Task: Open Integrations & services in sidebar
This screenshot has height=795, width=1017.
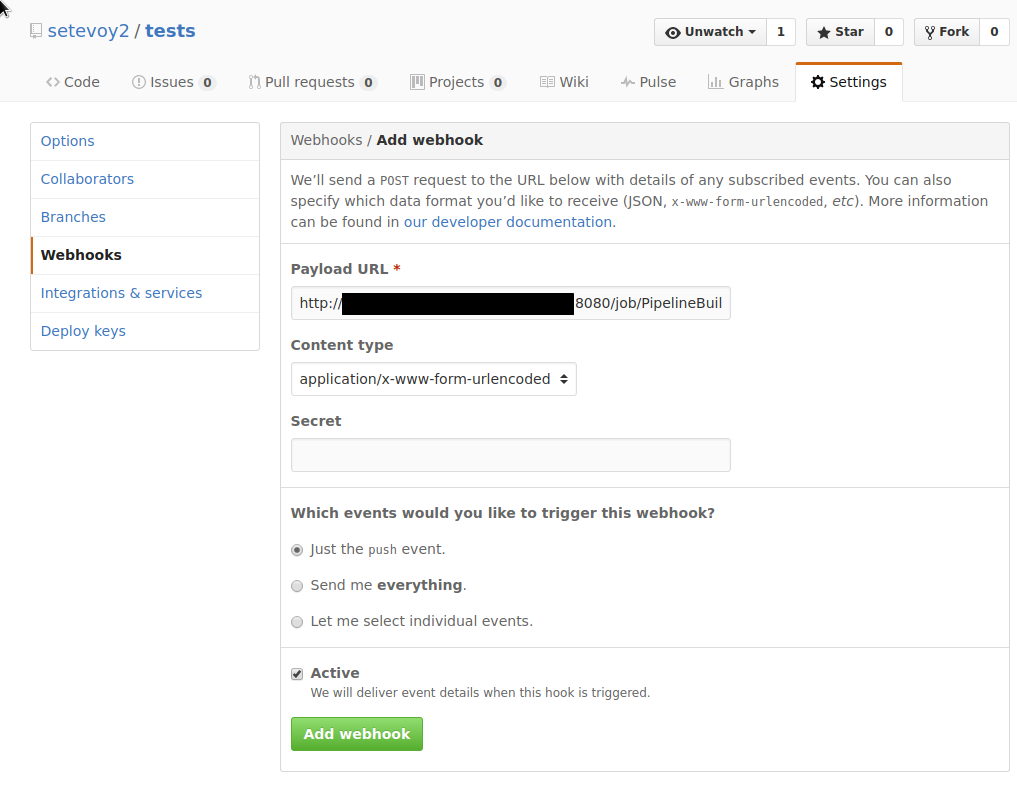Action: click(145, 293)
